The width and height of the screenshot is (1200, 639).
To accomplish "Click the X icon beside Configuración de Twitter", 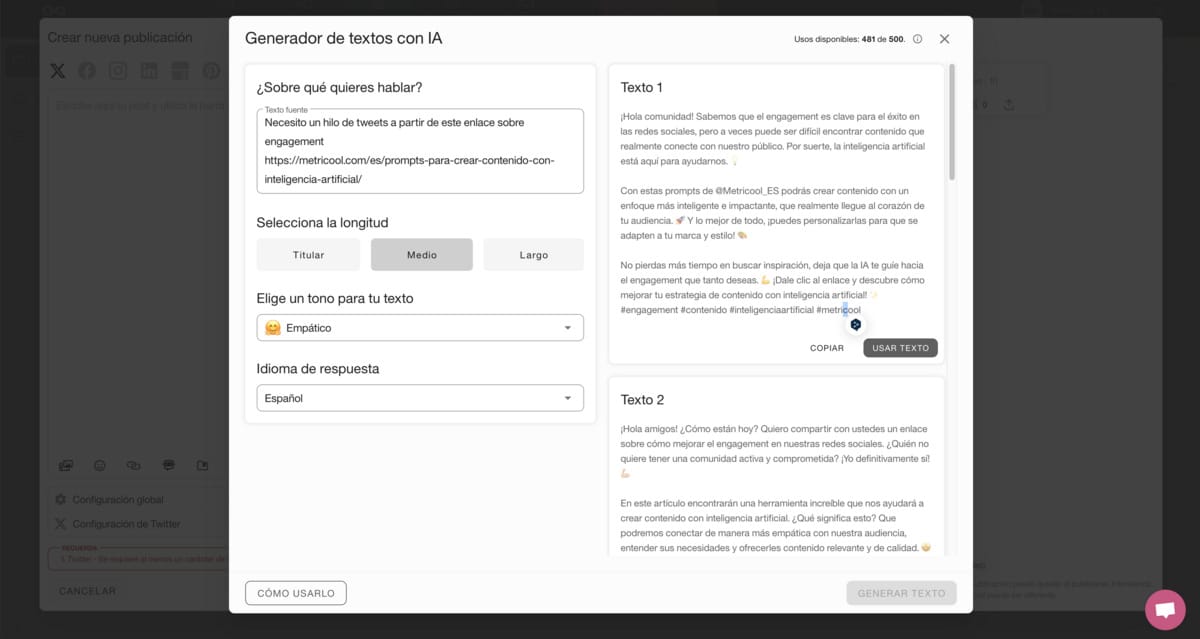I will 61,524.
